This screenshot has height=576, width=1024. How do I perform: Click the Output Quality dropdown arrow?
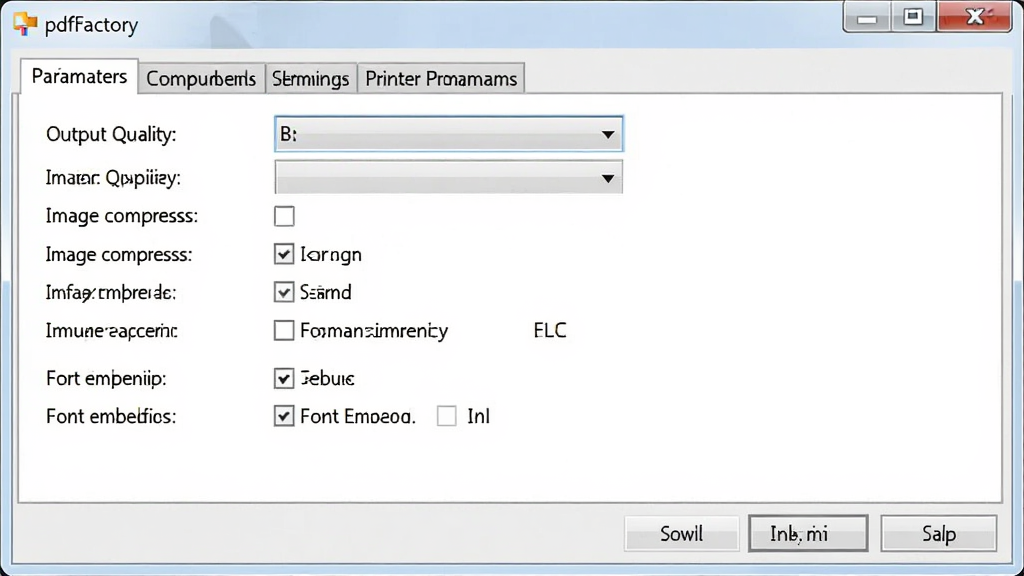[x=608, y=135]
